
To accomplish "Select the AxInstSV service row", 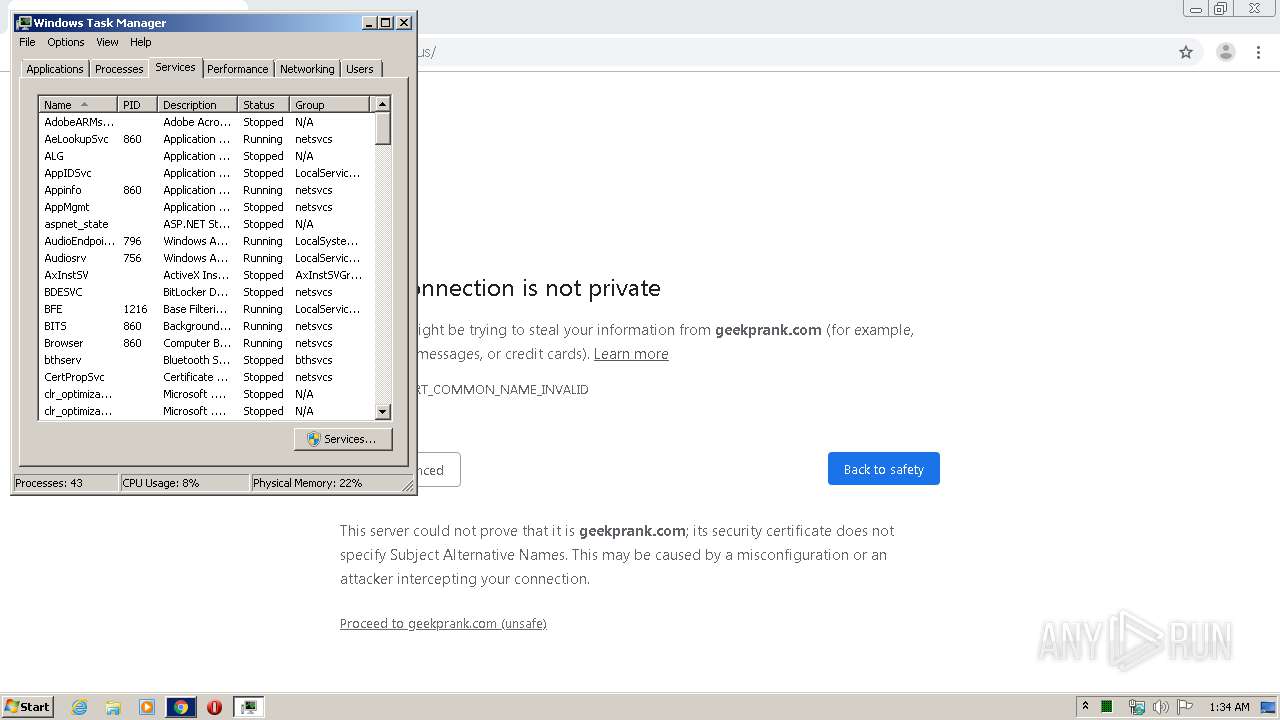I will [x=206, y=275].
